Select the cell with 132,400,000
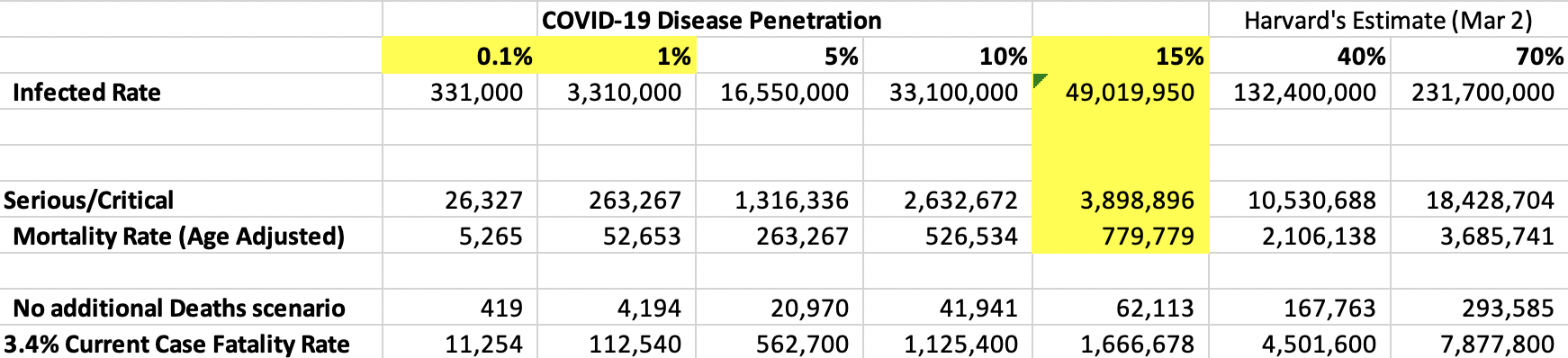1568x358 pixels. (1300, 92)
